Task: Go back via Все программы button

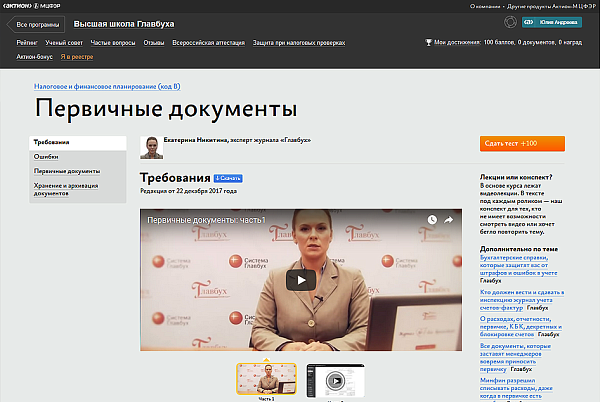Action: (36, 24)
